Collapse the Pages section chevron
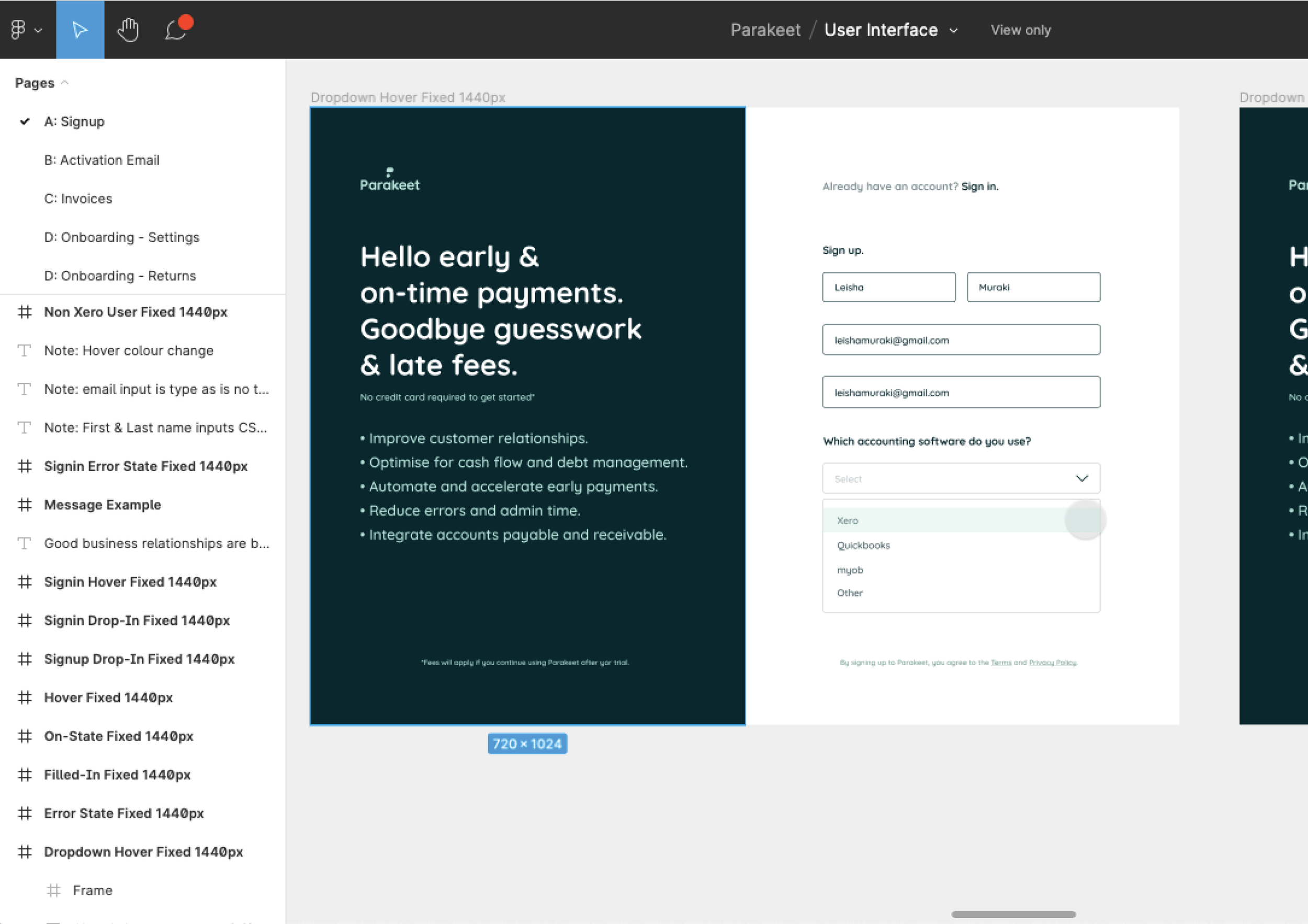This screenshot has height=924, width=1308. (65, 83)
